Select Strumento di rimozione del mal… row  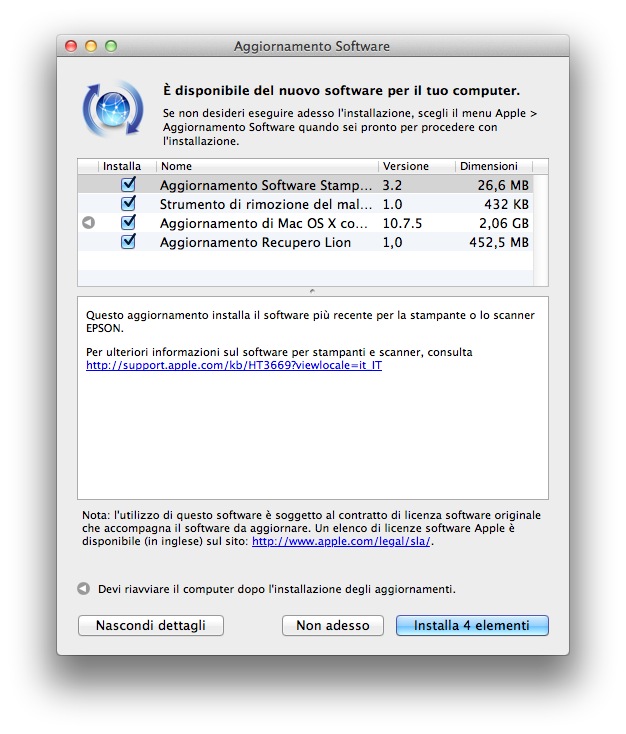point(305,204)
